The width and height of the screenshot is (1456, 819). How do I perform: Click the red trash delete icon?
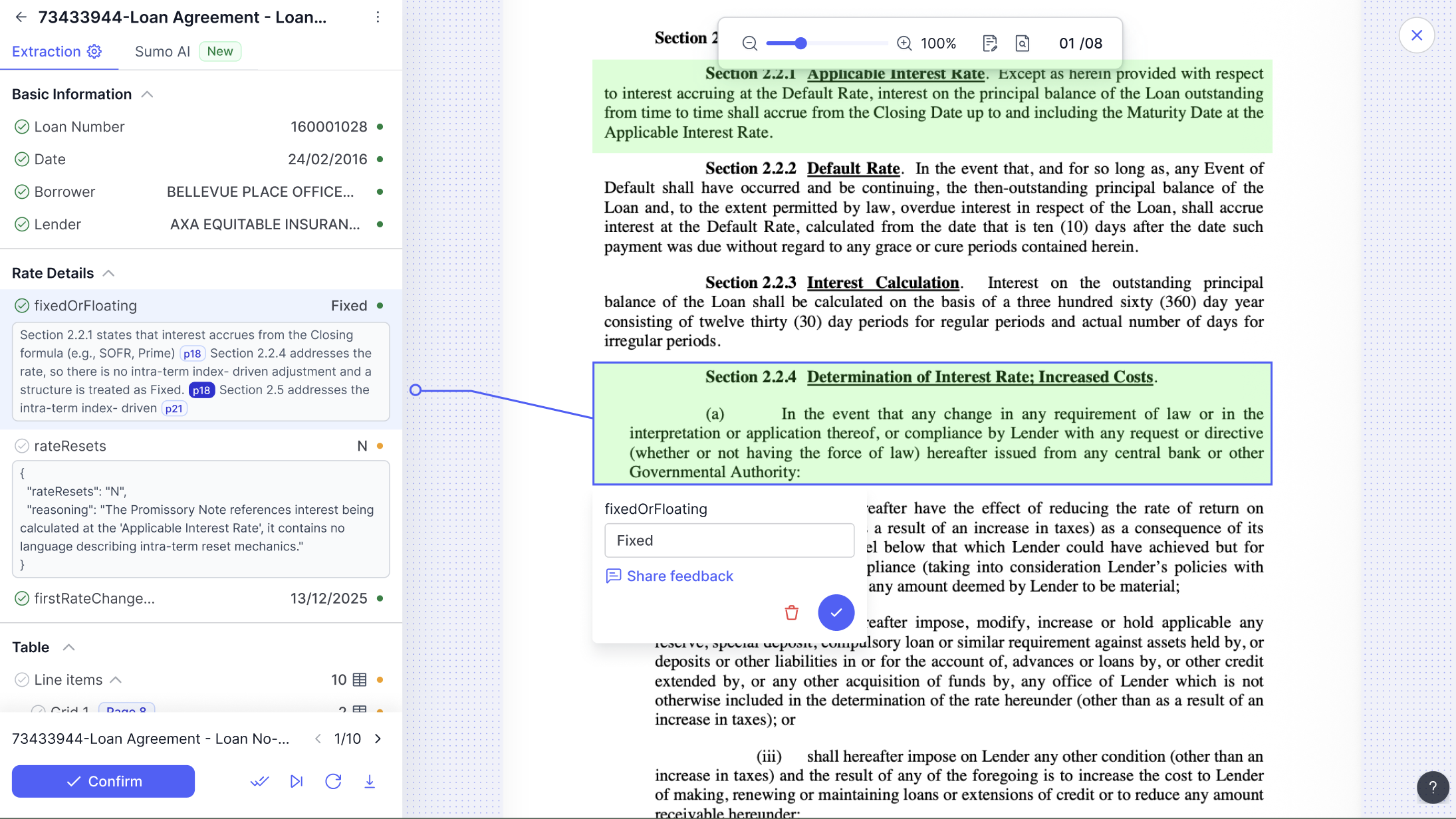[791, 612]
